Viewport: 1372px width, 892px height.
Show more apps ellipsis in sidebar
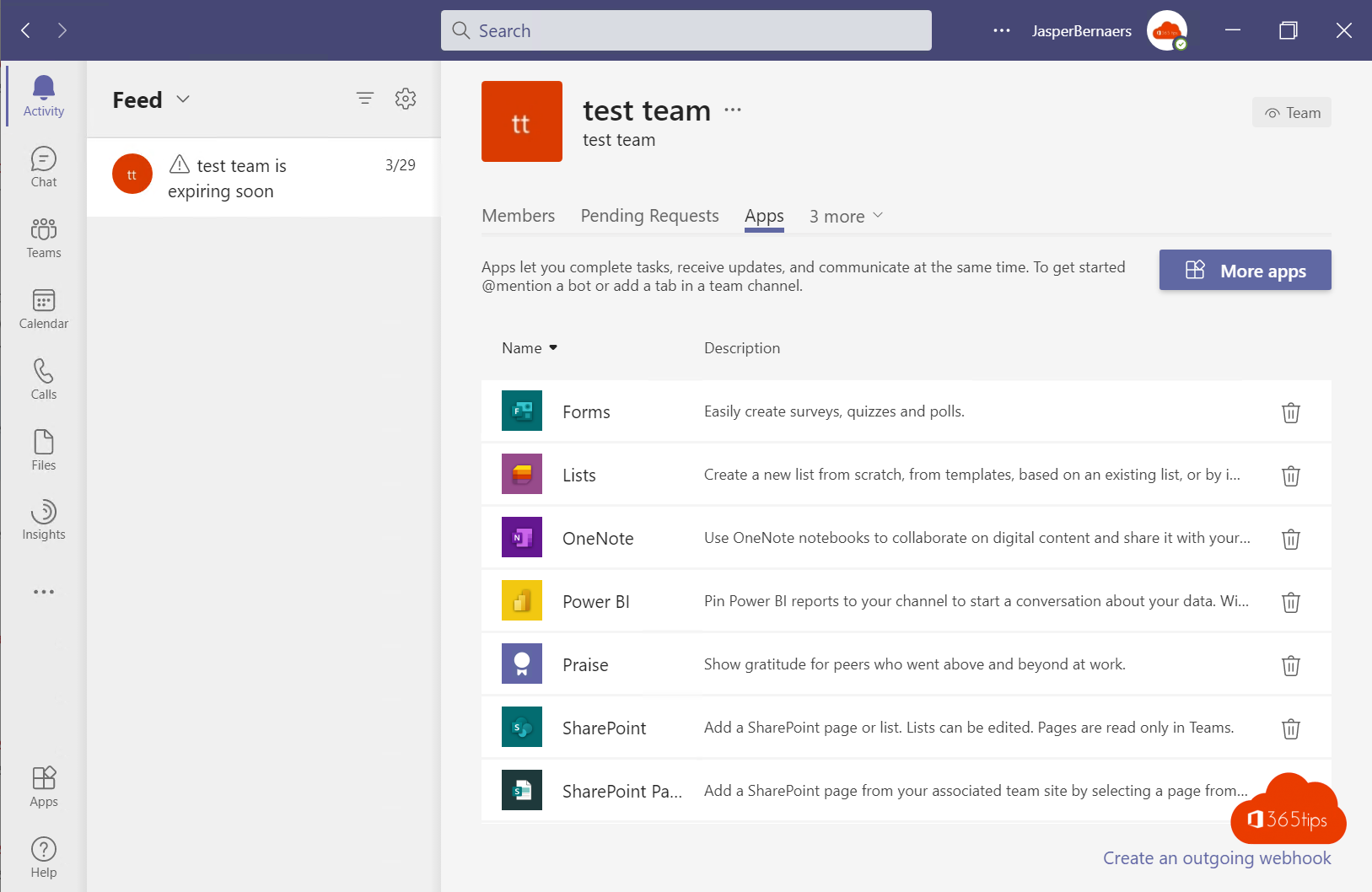[44, 592]
